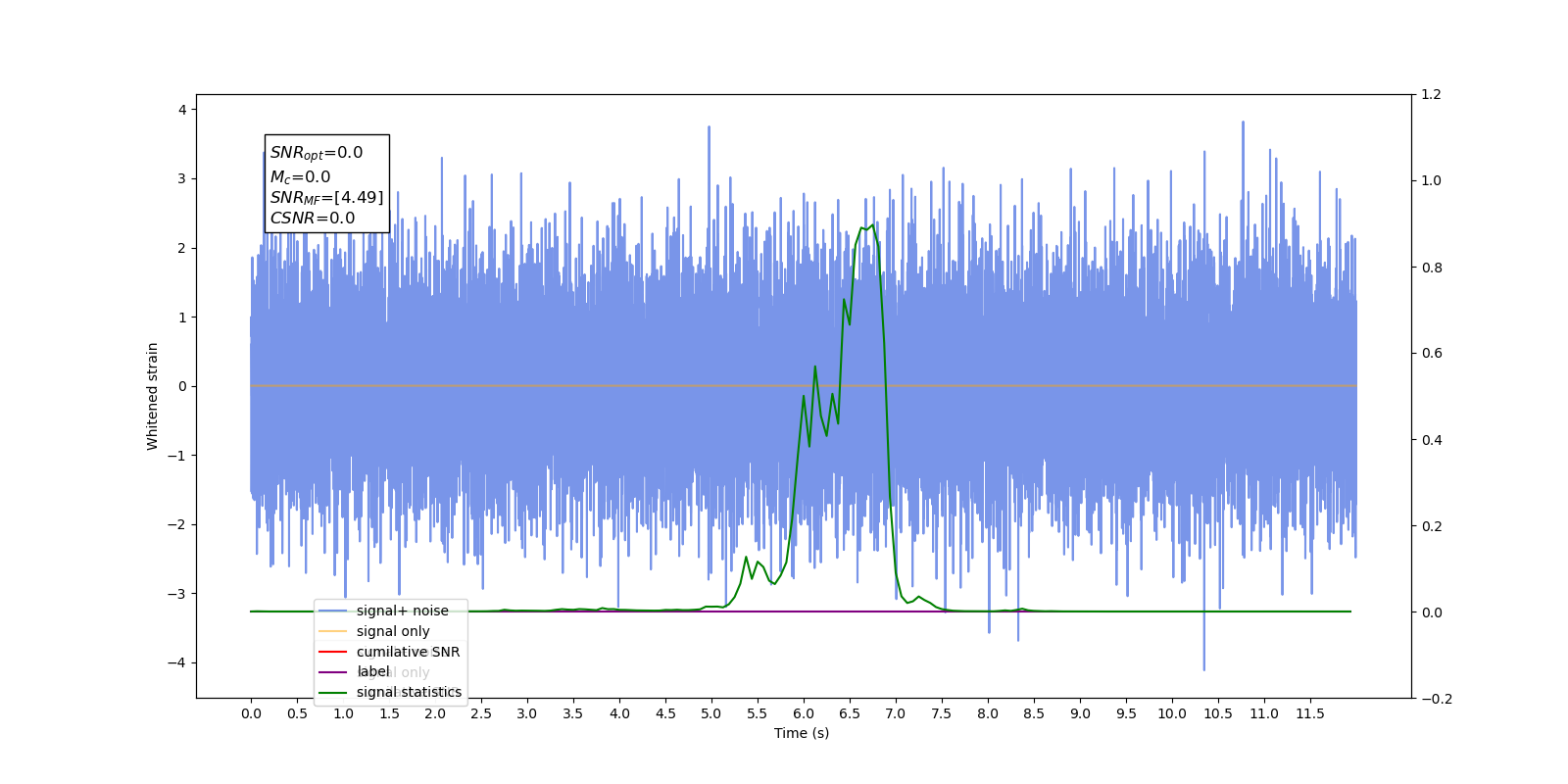The height and width of the screenshot is (784, 1568).
Task: Click the 8.0 tick on time axis
Action: coord(988,713)
